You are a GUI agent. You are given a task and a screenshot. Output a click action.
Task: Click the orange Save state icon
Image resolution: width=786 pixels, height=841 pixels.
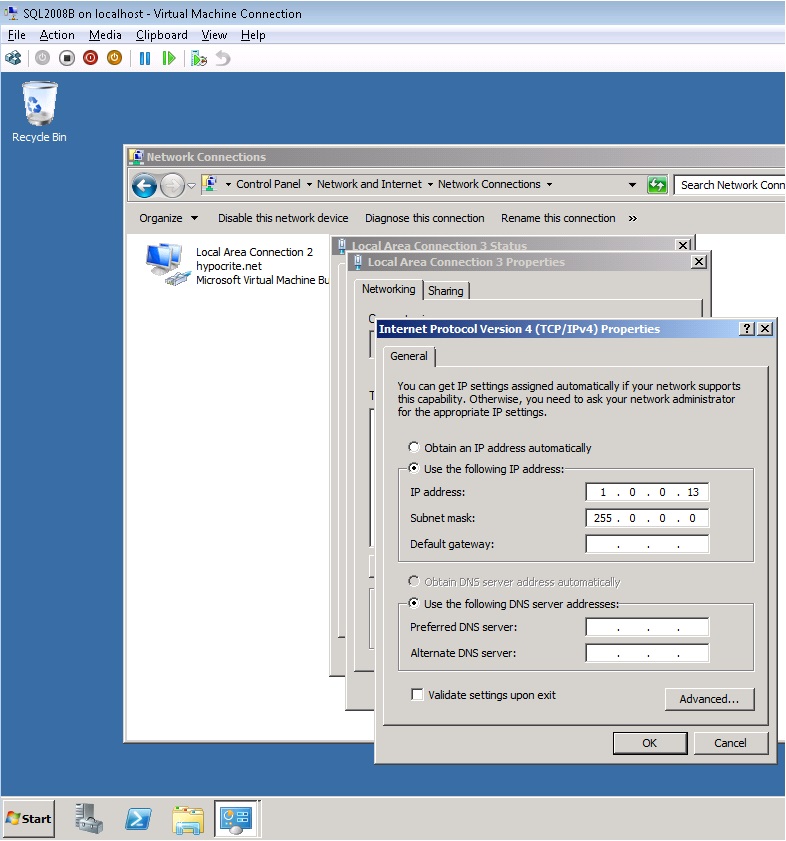click(x=114, y=58)
